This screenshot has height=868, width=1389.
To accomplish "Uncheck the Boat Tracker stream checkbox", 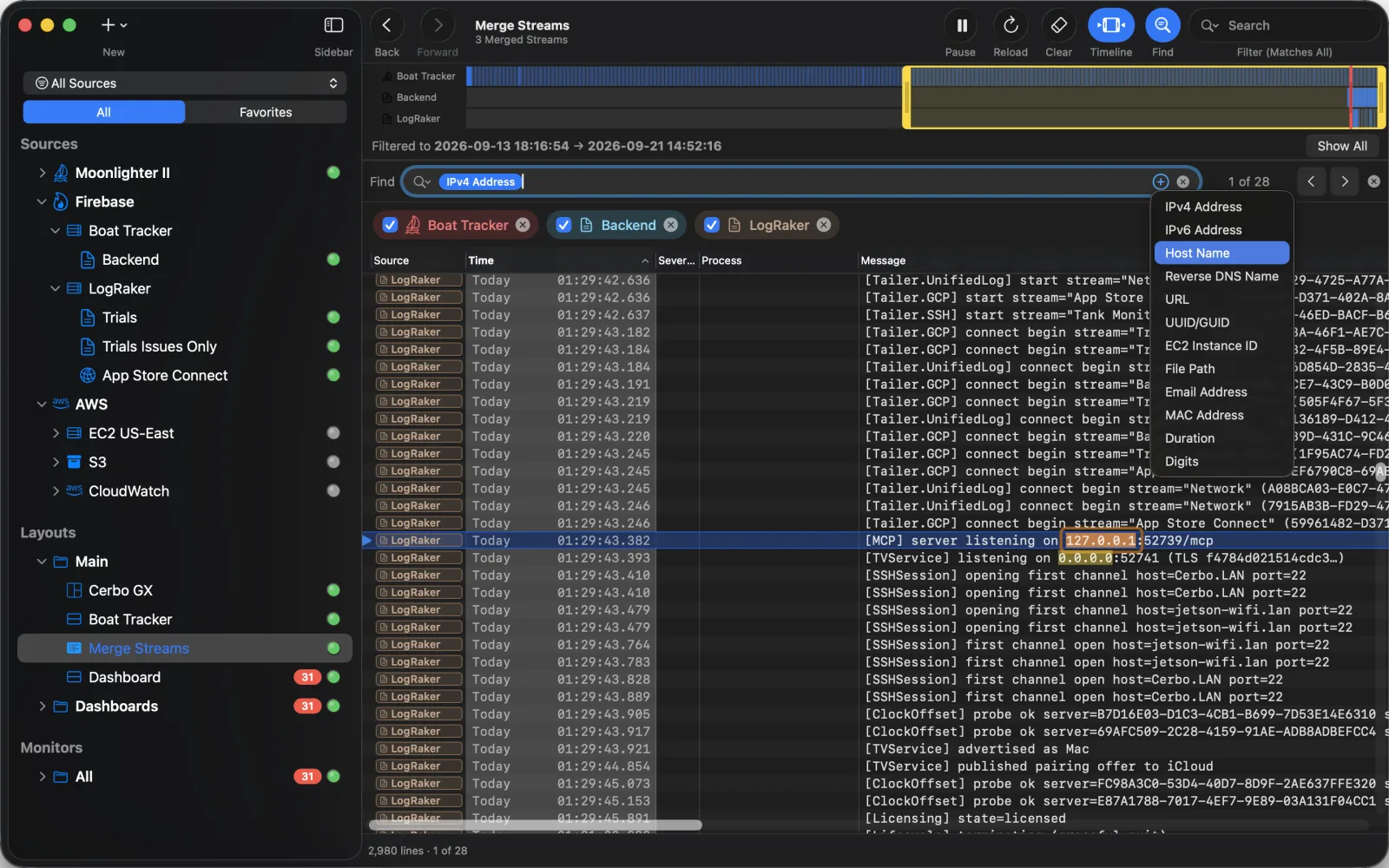I will [391, 225].
